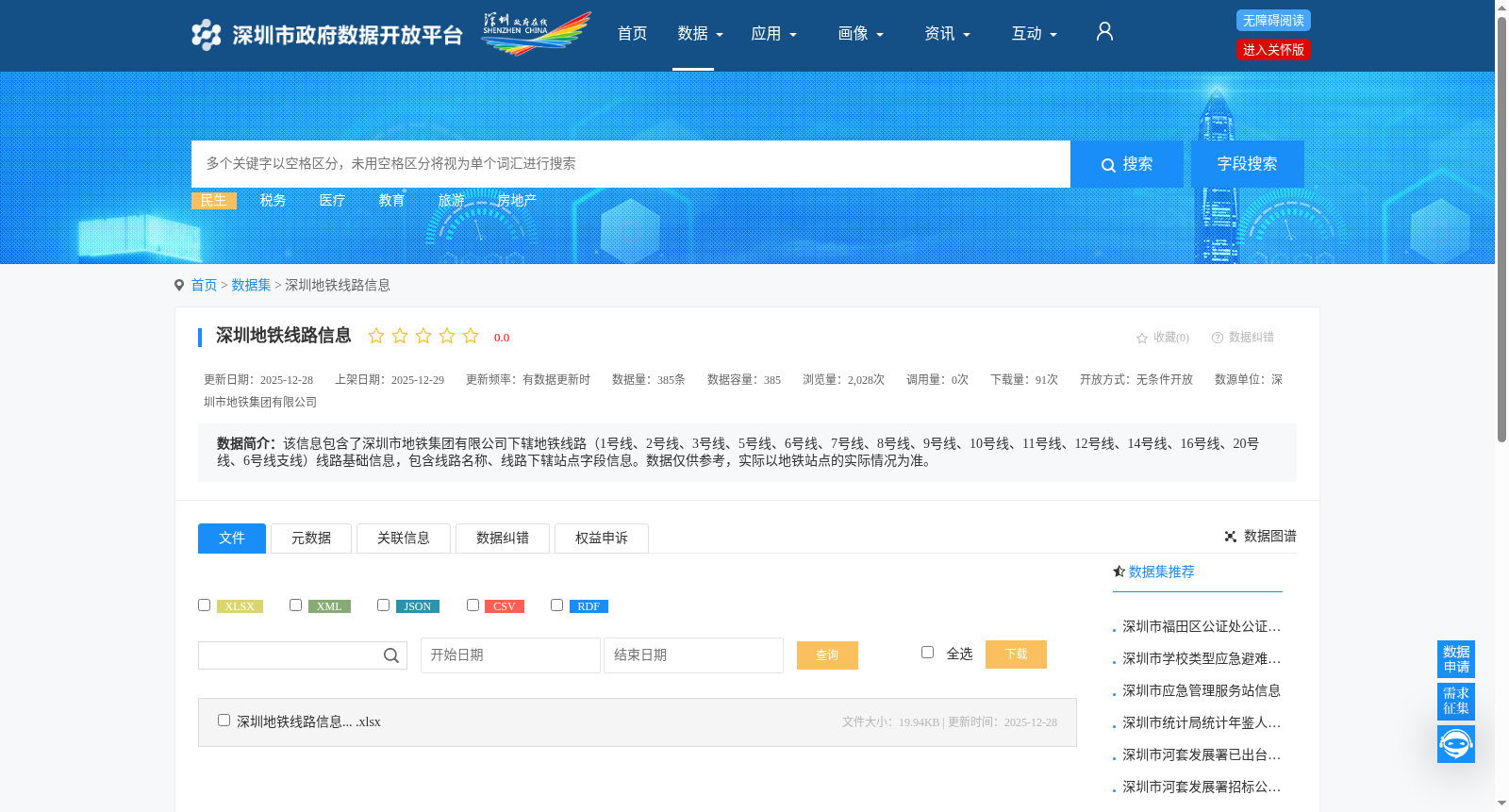Image resolution: width=1509 pixels, height=812 pixels.
Task: Check the RDF format checkbox
Action: pos(556,605)
